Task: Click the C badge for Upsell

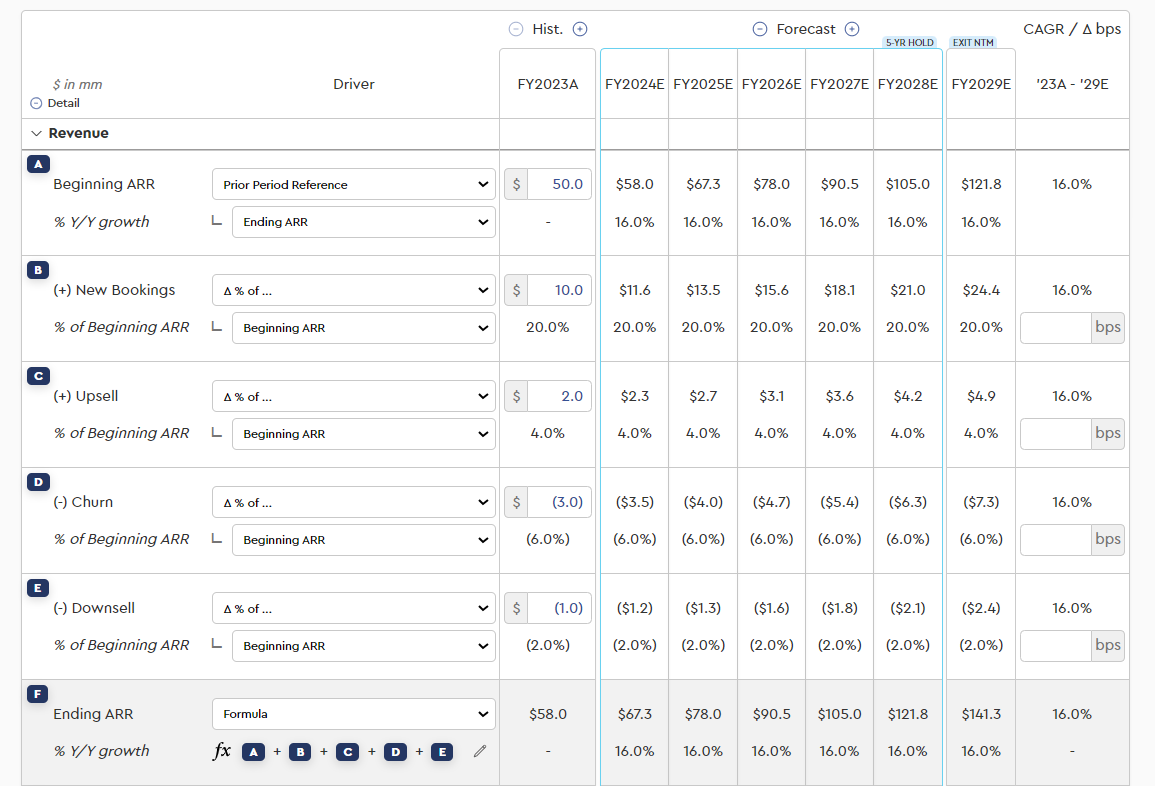Action: 38,376
